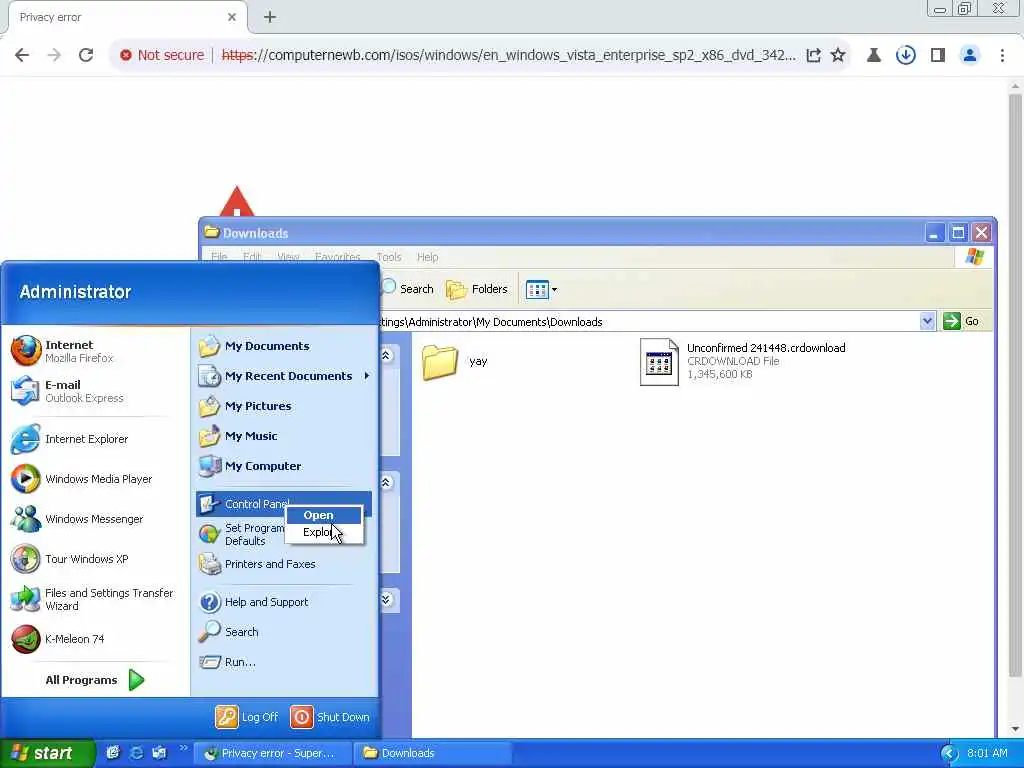The height and width of the screenshot is (768, 1024).
Task: Open Mozilla Firefox from the Start menu
Action: pos(95,351)
